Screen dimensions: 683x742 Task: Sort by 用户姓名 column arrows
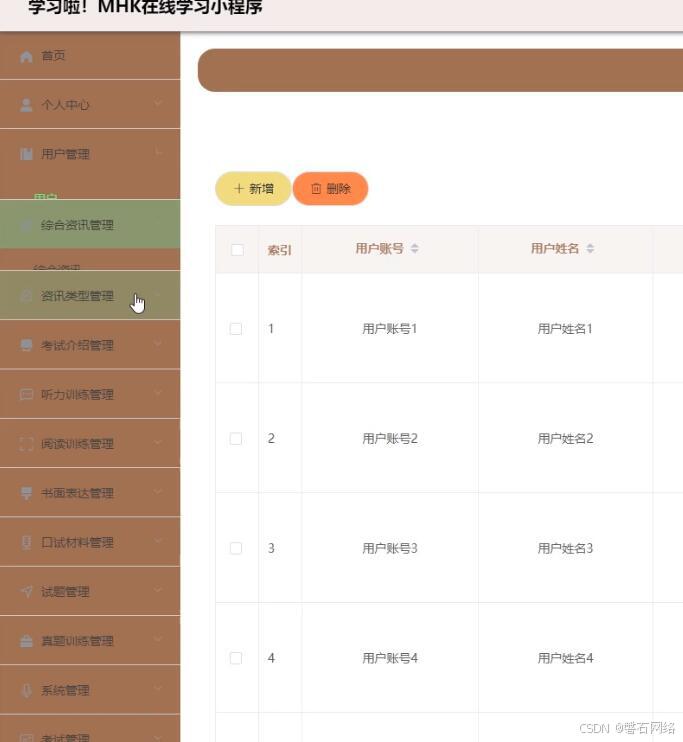[x=590, y=248]
